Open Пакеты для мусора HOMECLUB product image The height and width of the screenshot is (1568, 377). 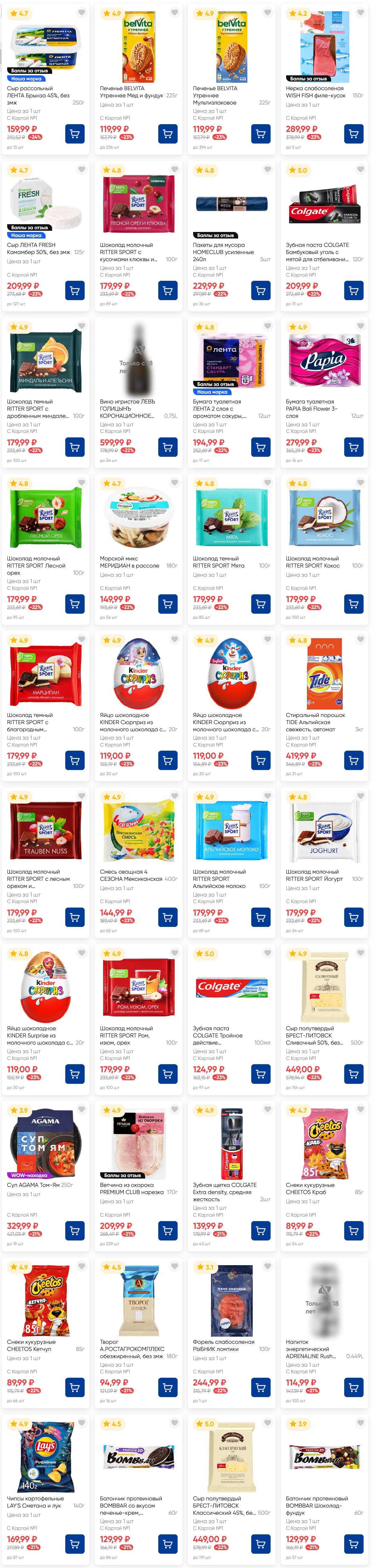232,204
